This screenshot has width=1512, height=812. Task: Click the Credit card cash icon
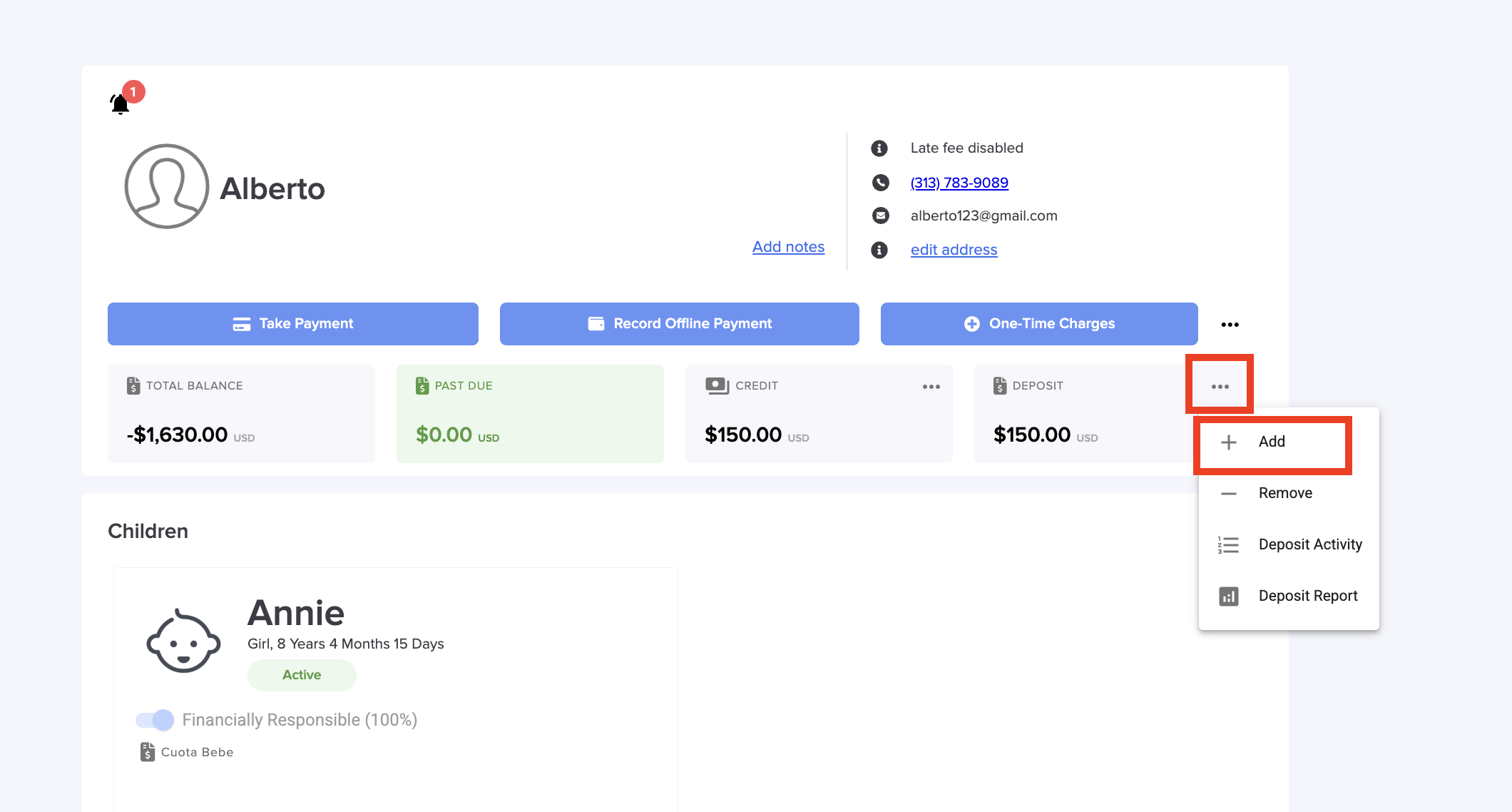pyautogui.click(x=717, y=386)
